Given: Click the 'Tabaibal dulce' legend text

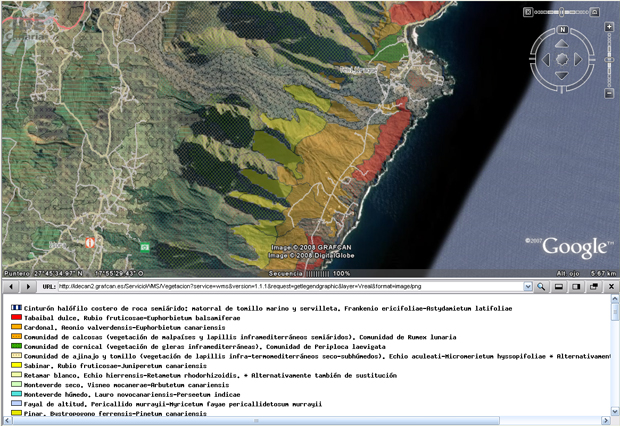Looking at the screenshot, I should [132, 318].
